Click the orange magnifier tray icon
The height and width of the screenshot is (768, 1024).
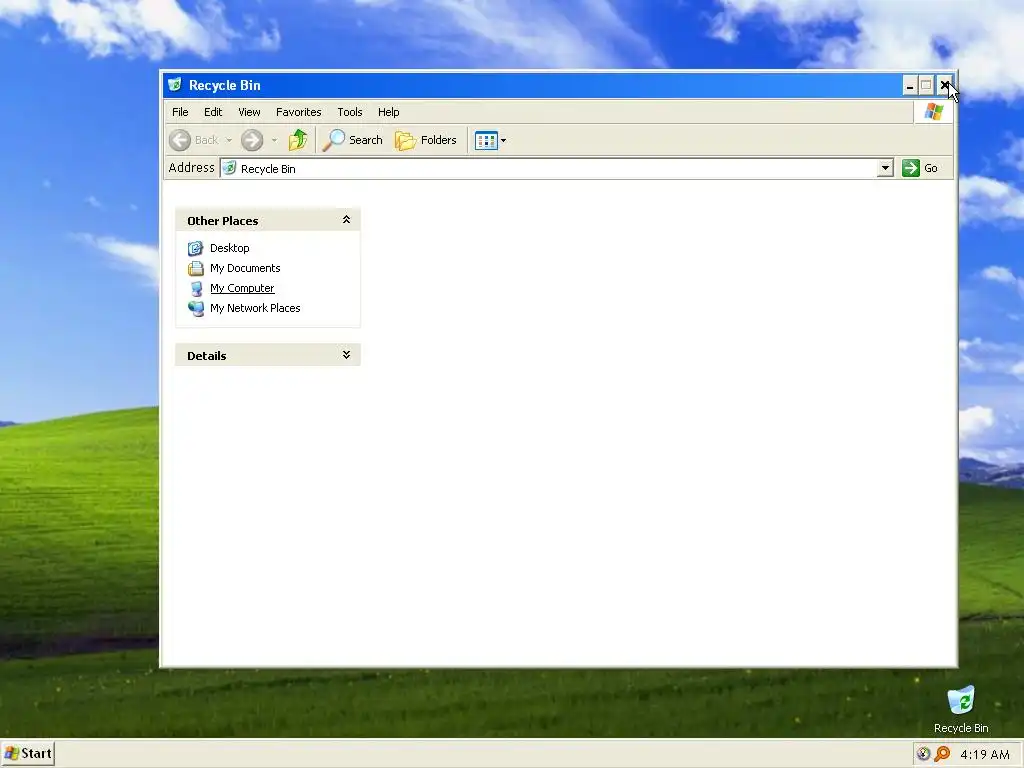click(x=942, y=754)
